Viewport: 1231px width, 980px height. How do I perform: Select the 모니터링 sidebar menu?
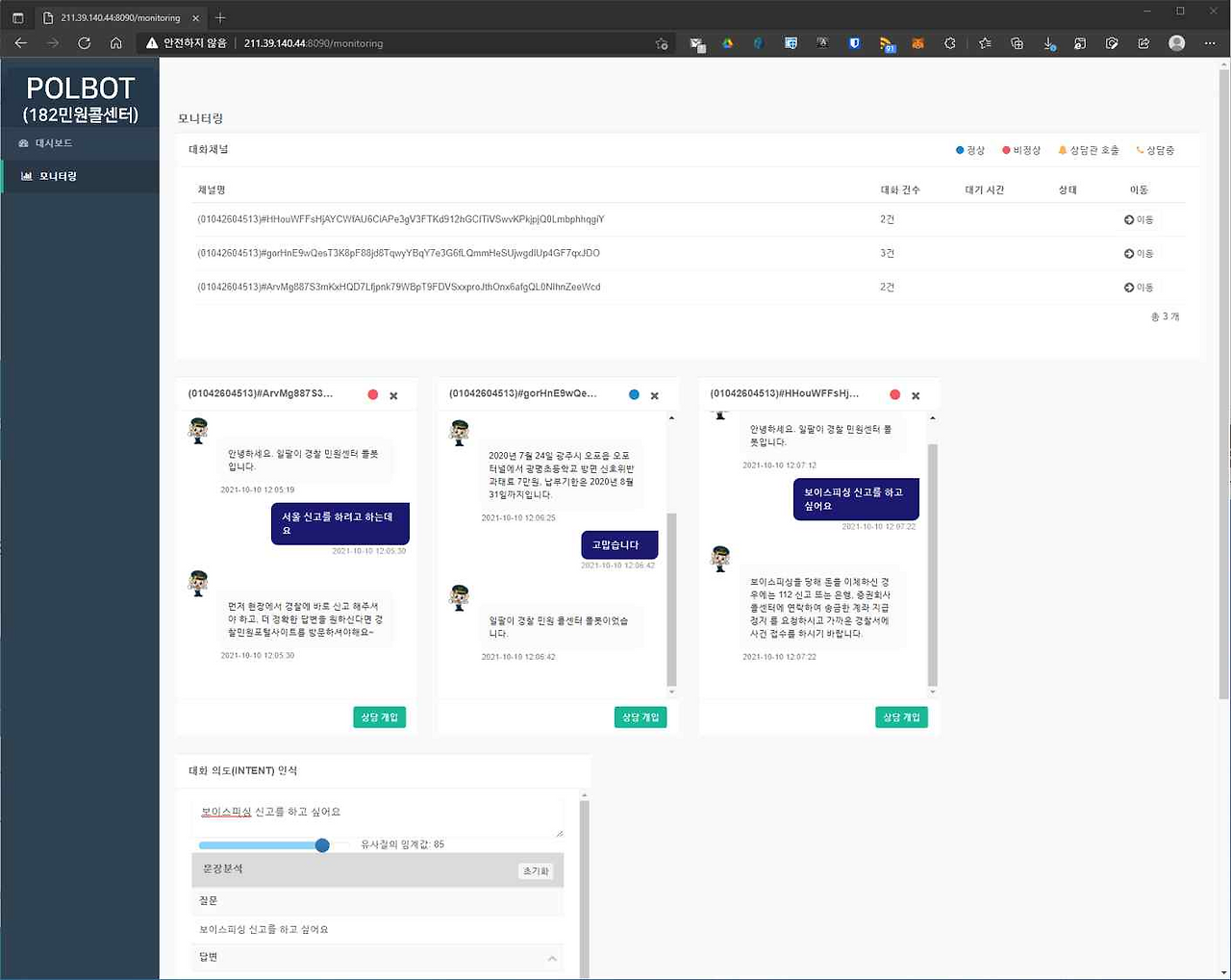80,176
